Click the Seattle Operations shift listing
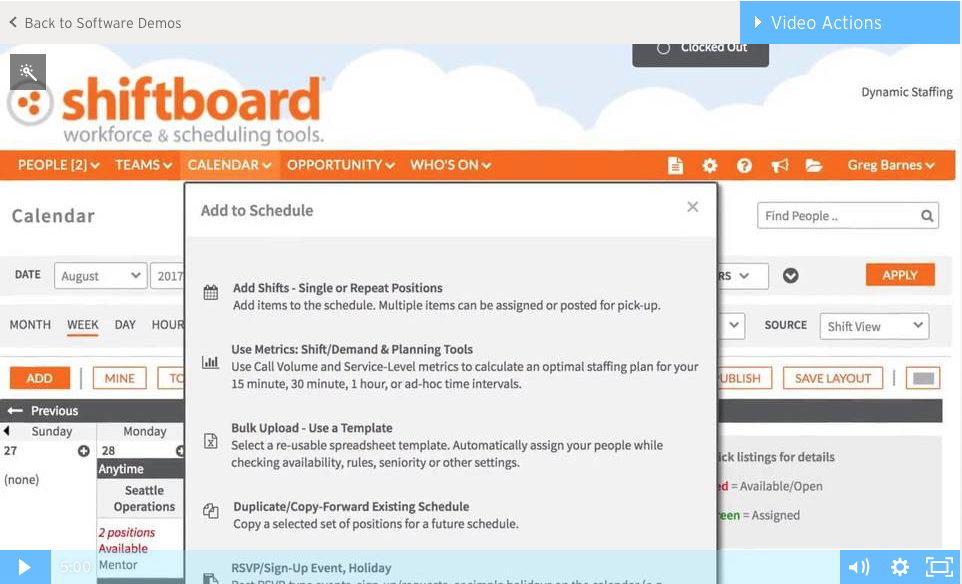The height and width of the screenshot is (584, 962). (144, 499)
